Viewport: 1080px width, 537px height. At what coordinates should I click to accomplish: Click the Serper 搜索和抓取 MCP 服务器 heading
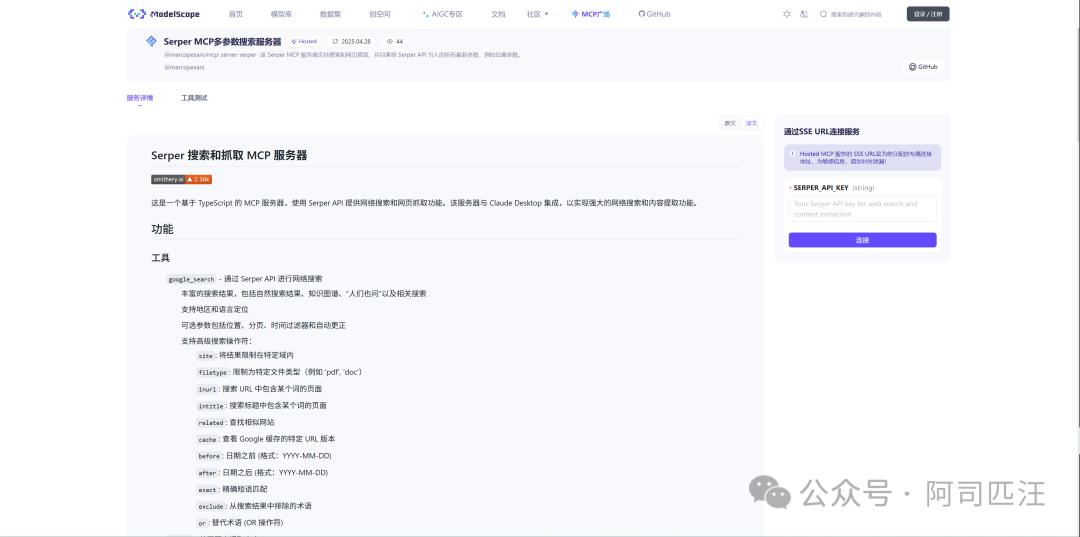(229, 156)
